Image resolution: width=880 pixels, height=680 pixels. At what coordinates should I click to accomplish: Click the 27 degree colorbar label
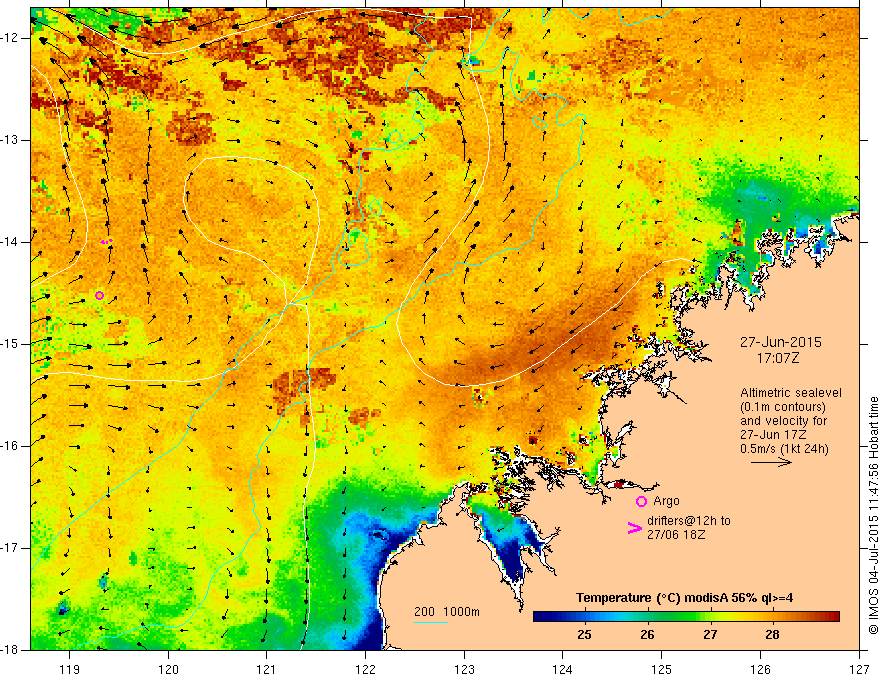pos(710,635)
